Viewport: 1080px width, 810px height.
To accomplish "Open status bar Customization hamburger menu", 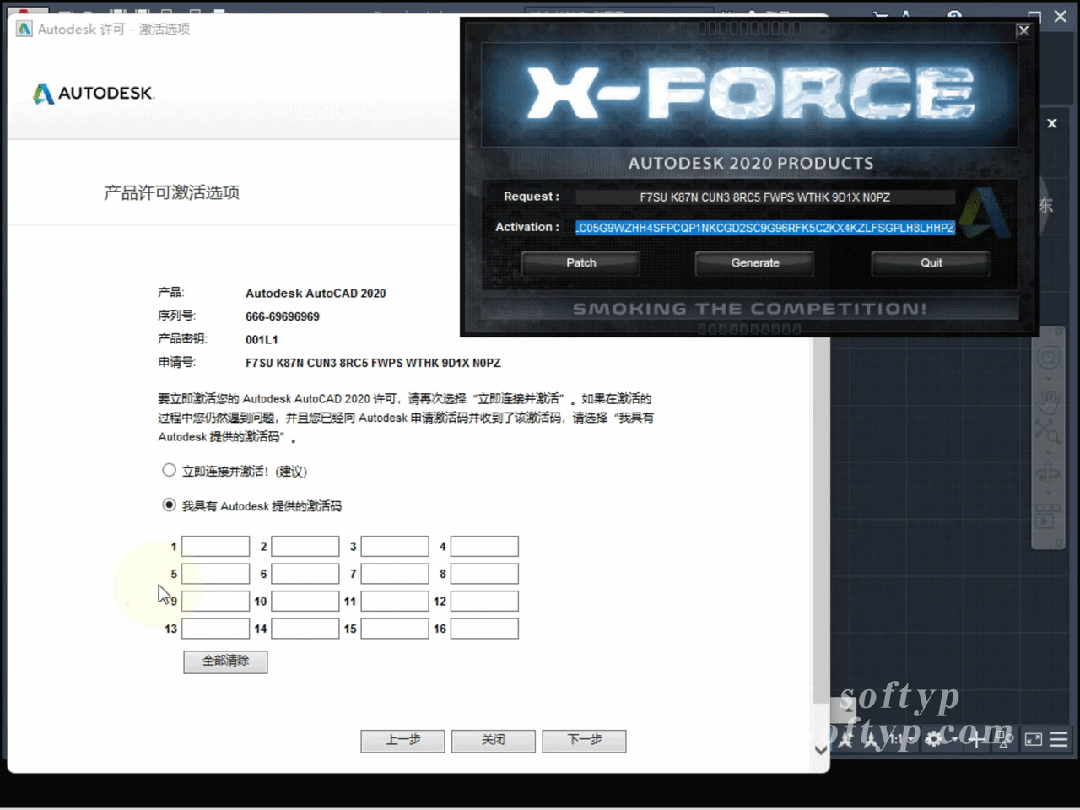I will [1059, 740].
